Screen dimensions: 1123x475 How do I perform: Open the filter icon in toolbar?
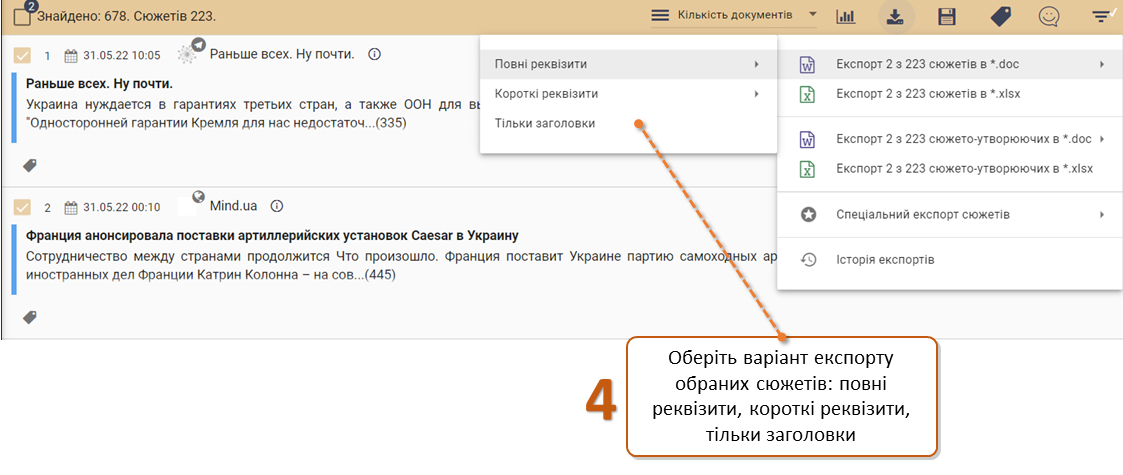click(1104, 16)
